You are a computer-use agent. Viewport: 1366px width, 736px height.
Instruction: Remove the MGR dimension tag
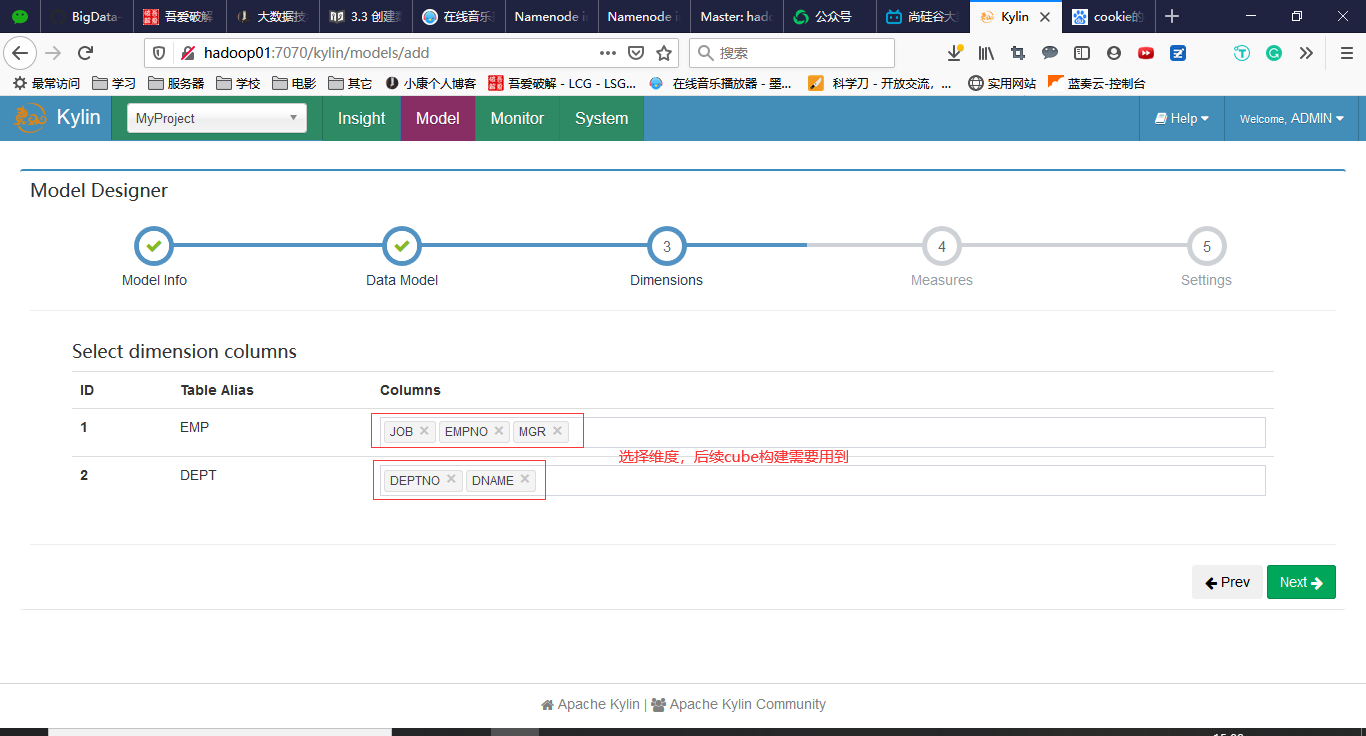(x=557, y=431)
